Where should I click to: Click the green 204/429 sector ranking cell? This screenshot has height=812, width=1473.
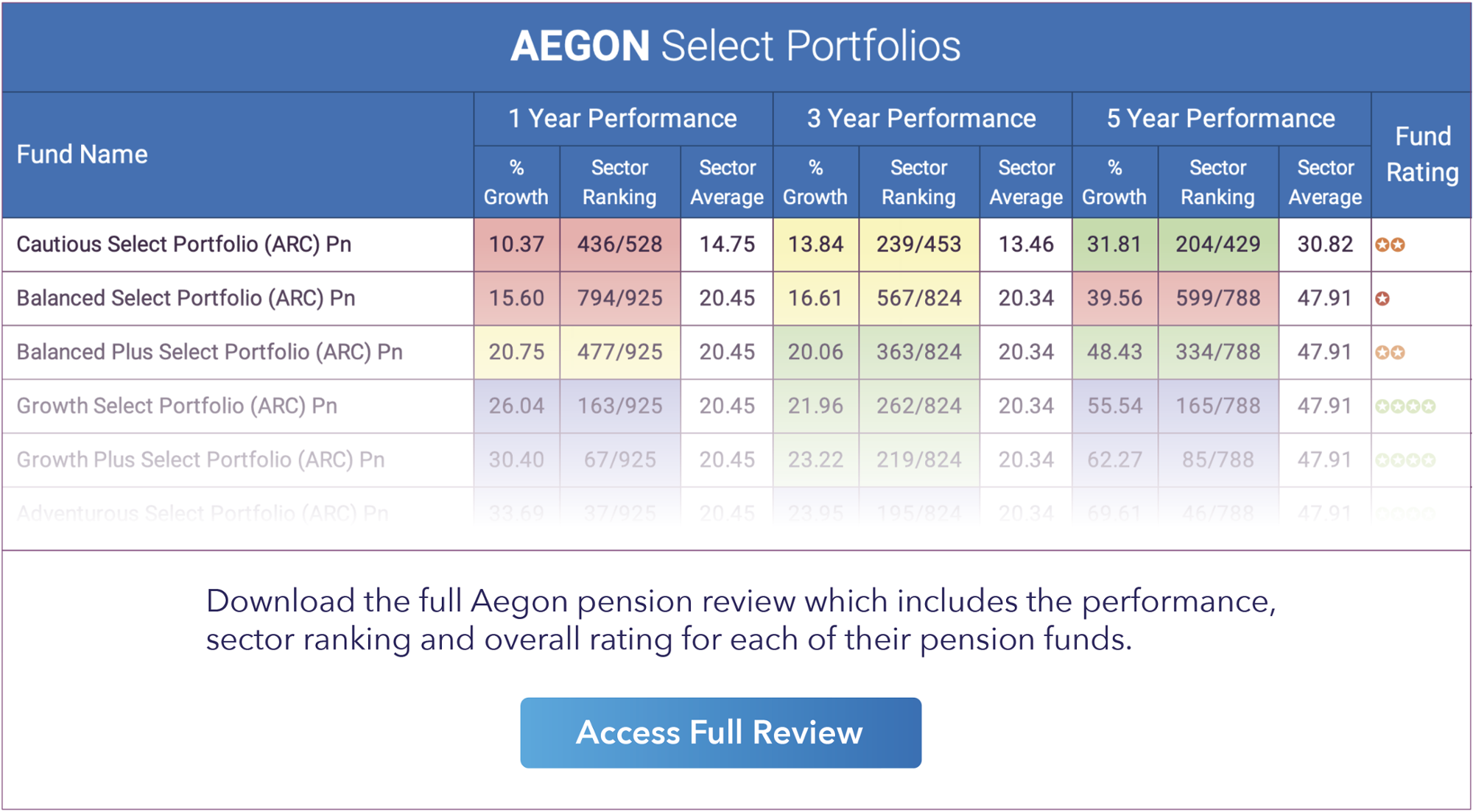pos(1217,244)
